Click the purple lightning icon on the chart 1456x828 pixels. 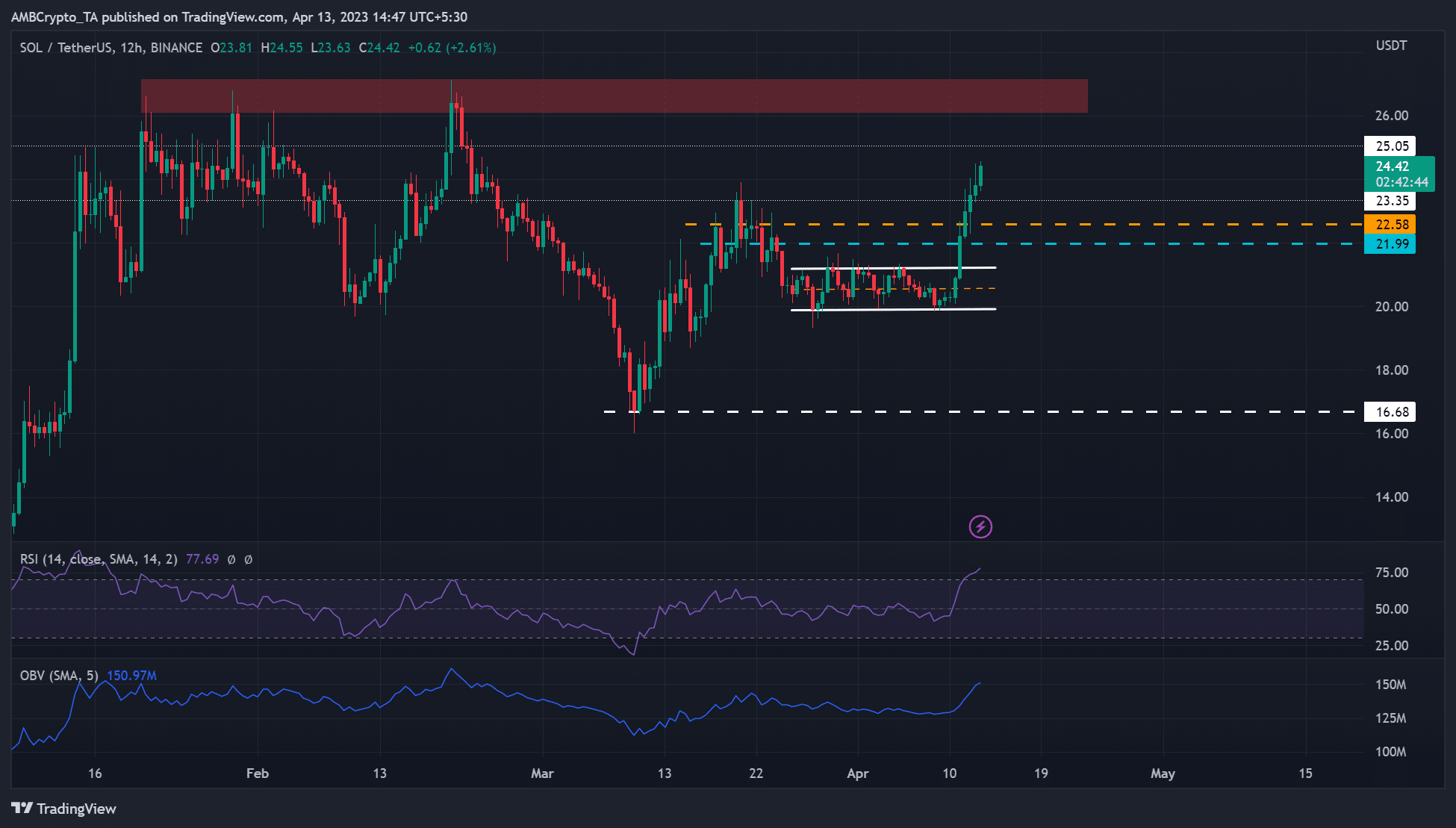pyautogui.click(x=982, y=526)
